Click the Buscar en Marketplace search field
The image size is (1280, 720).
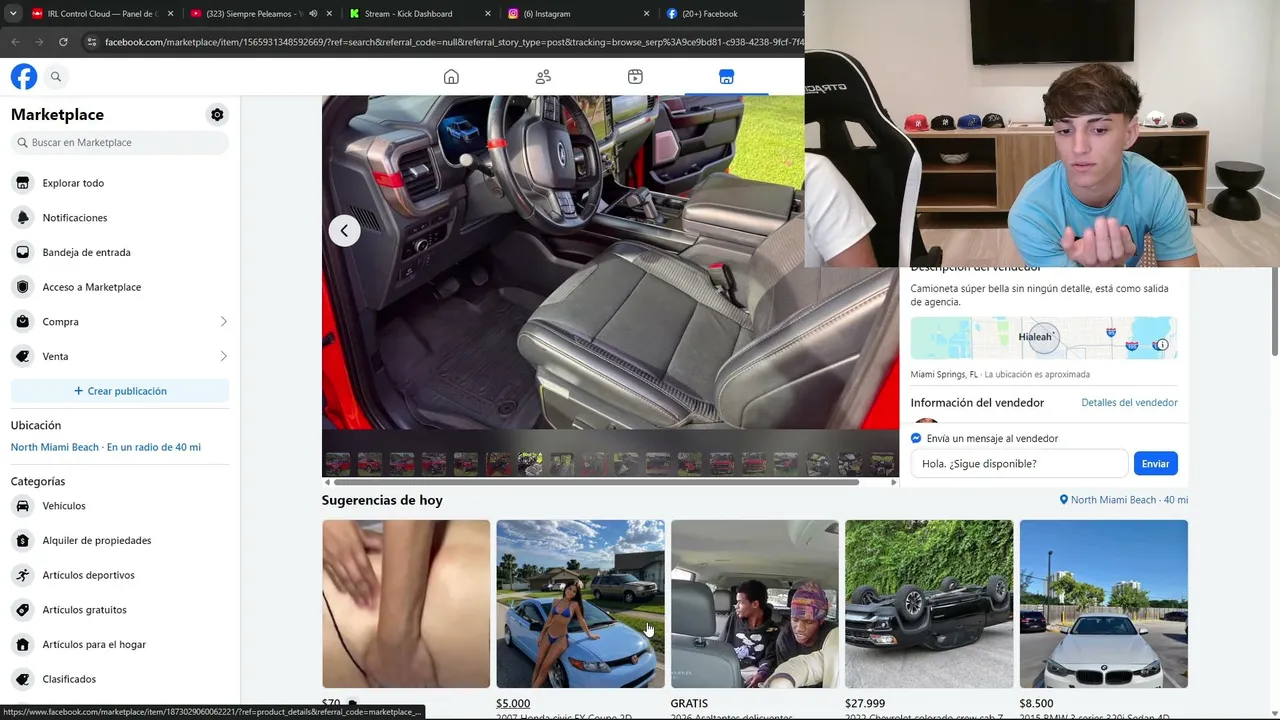coord(120,143)
